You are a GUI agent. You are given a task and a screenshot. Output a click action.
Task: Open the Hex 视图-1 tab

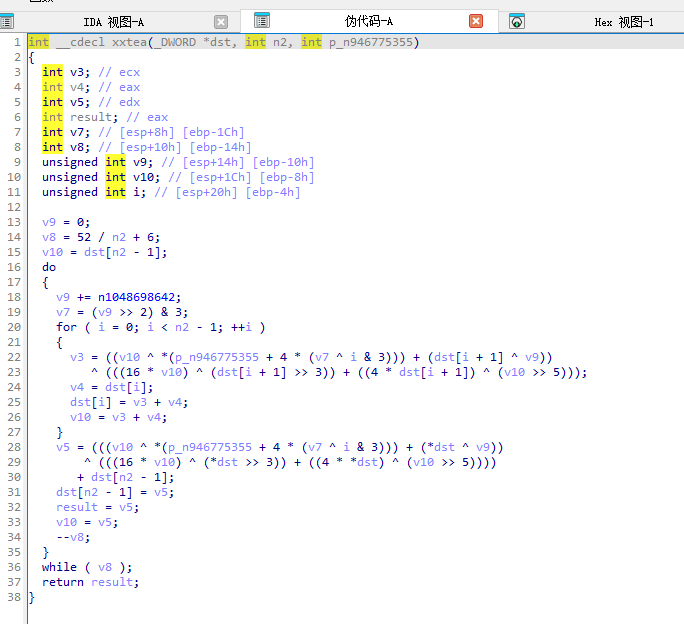(x=623, y=21)
